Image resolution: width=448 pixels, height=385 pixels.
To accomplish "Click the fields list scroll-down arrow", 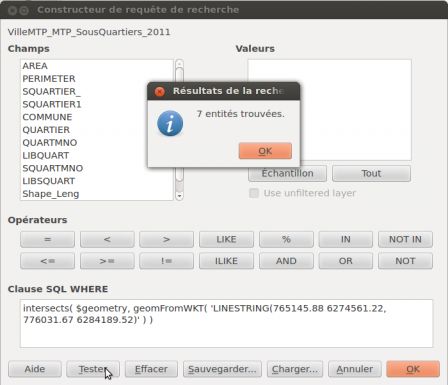I will click(179, 196).
